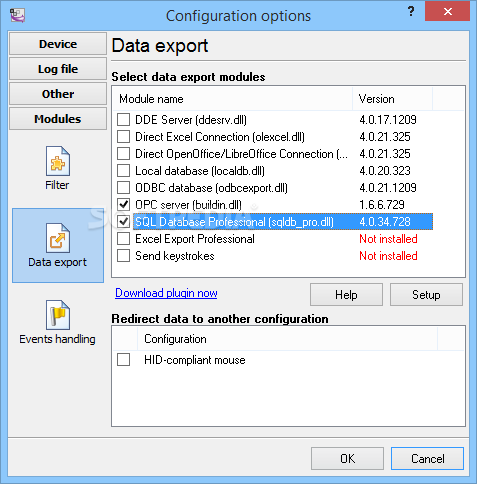Click the Cancel button

(x=427, y=459)
